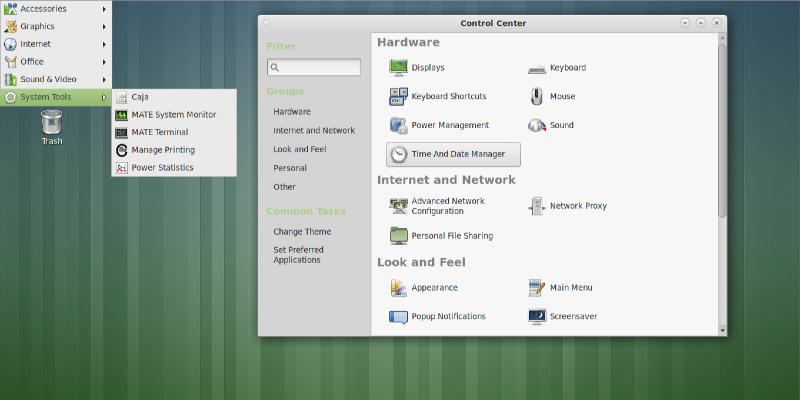Click the Time And Date Manager button
This screenshot has width=800, height=400.
[453, 154]
